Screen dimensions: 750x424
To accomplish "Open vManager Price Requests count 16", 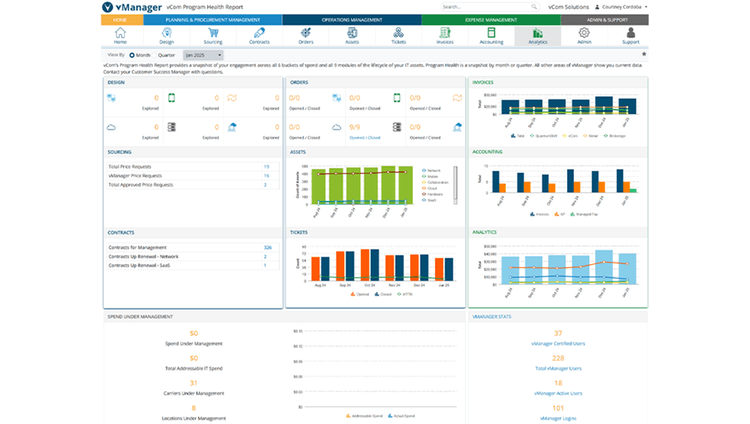I will tap(266, 176).
